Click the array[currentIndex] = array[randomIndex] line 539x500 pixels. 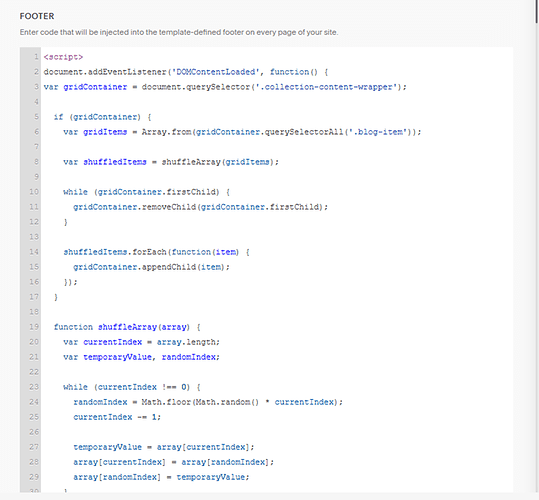(x=174, y=462)
